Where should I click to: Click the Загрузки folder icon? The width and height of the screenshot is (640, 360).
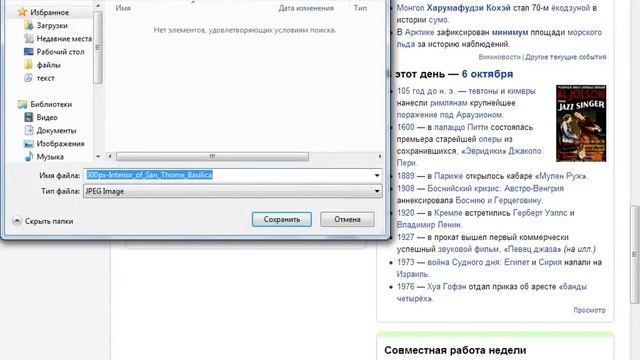click(x=28, y=25)
